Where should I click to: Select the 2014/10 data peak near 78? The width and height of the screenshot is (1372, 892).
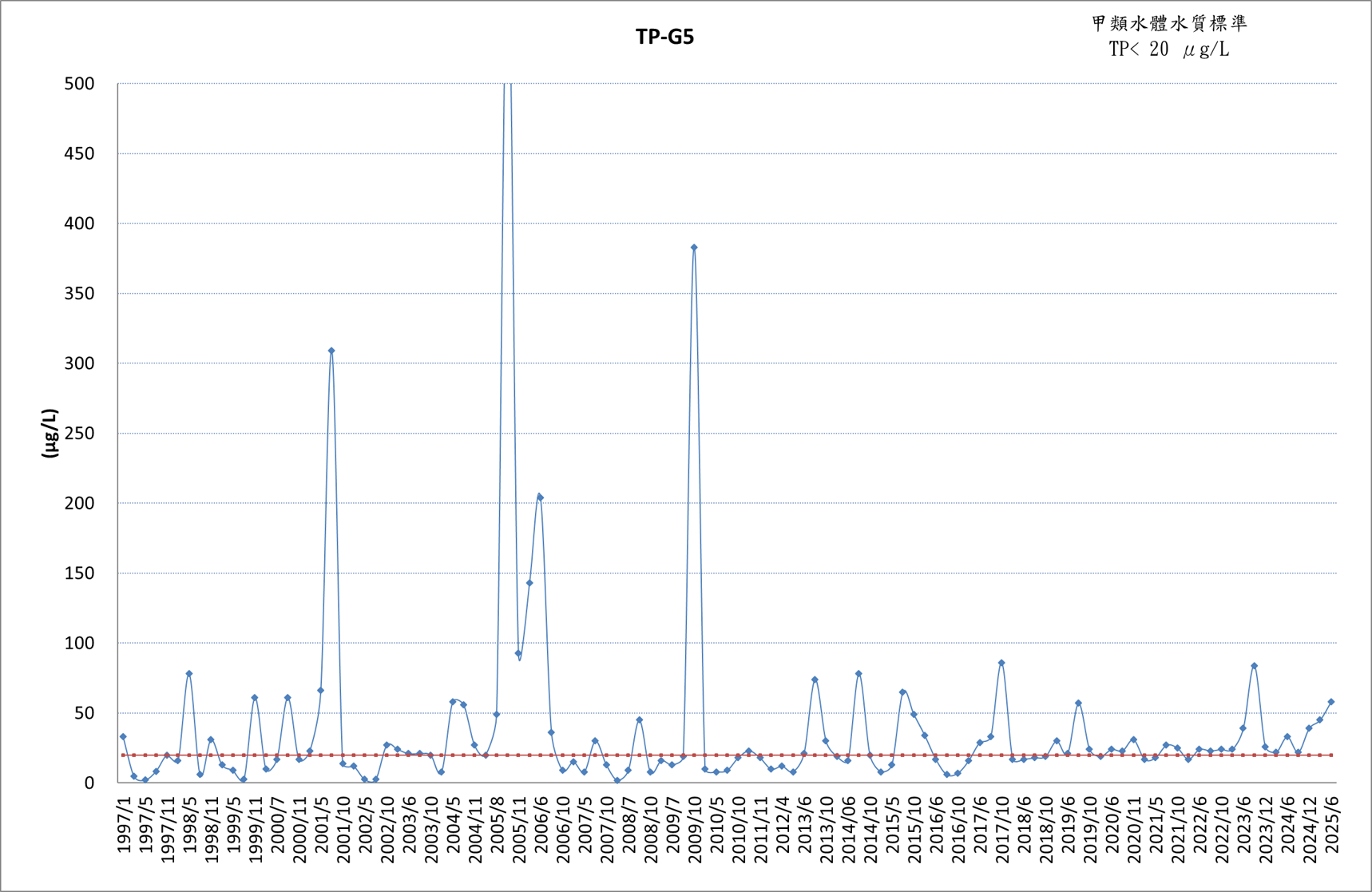(858, 674)
